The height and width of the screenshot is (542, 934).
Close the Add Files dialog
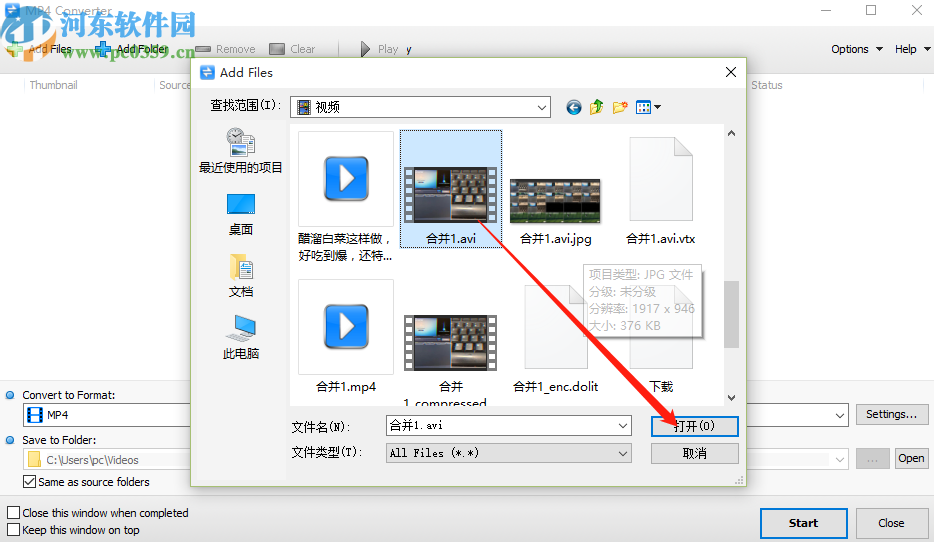tap(731, 72)
